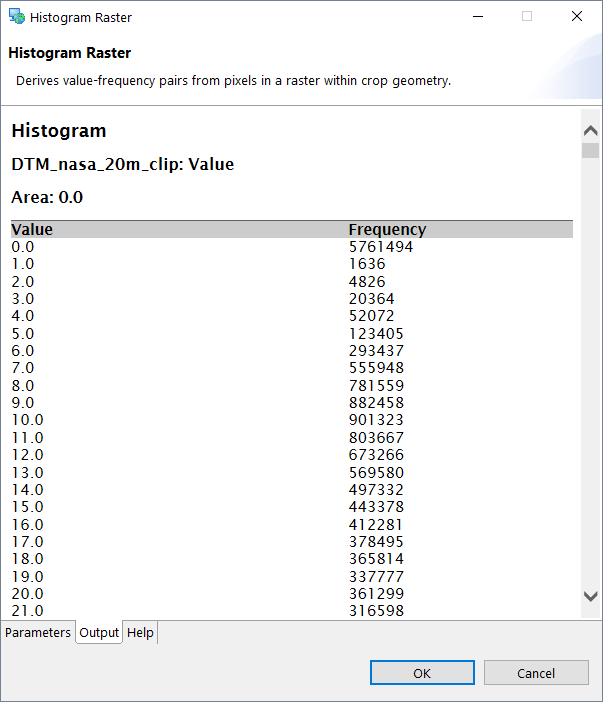Click the Frequency column header
The image size is (603, 702).
[x=387, y=229]
